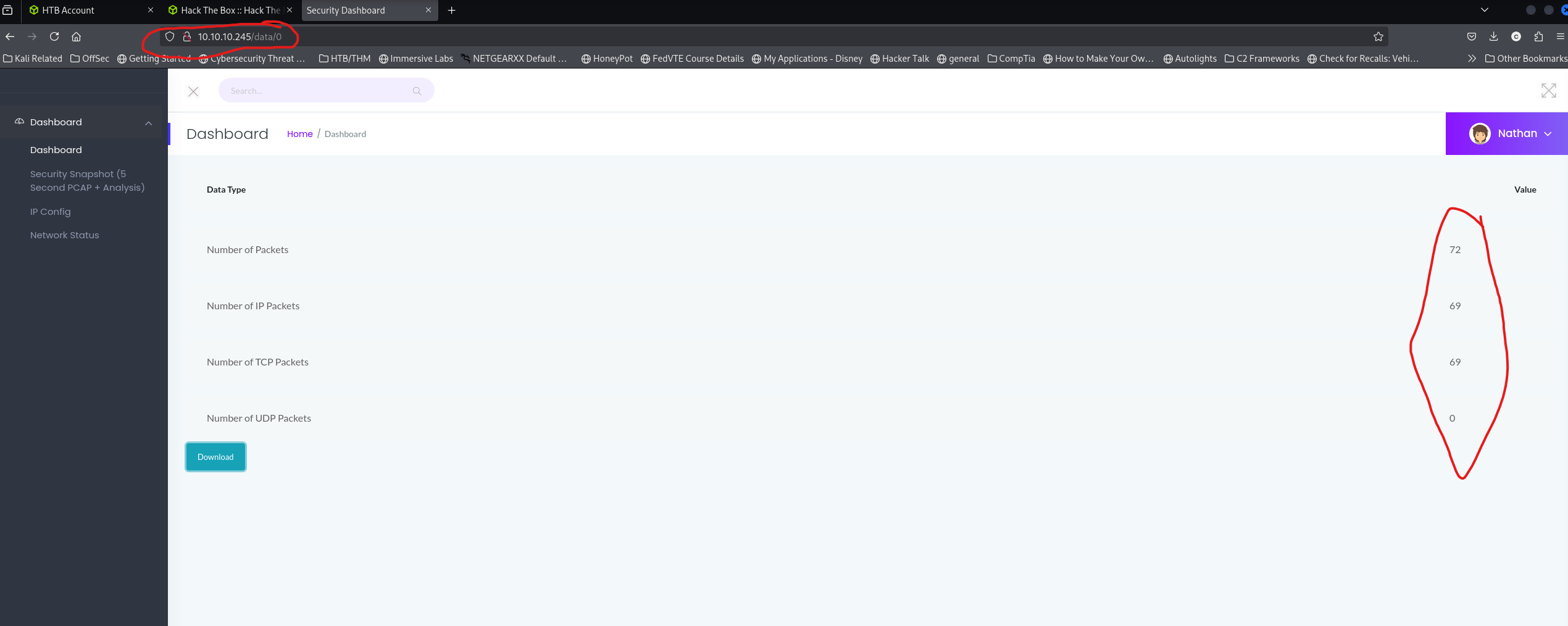This screenshot has height=626, width=1568.
Task: Toggle fullscreen with the expand arrows icon
Action: tap(1548, 91)
